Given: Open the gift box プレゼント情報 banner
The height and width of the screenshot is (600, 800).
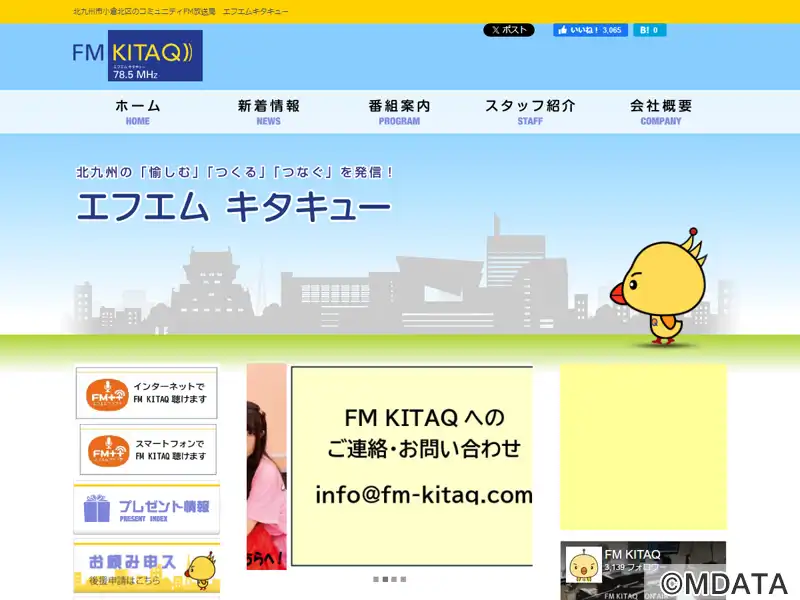Looking at the screenshot, I should coord(146,509).
